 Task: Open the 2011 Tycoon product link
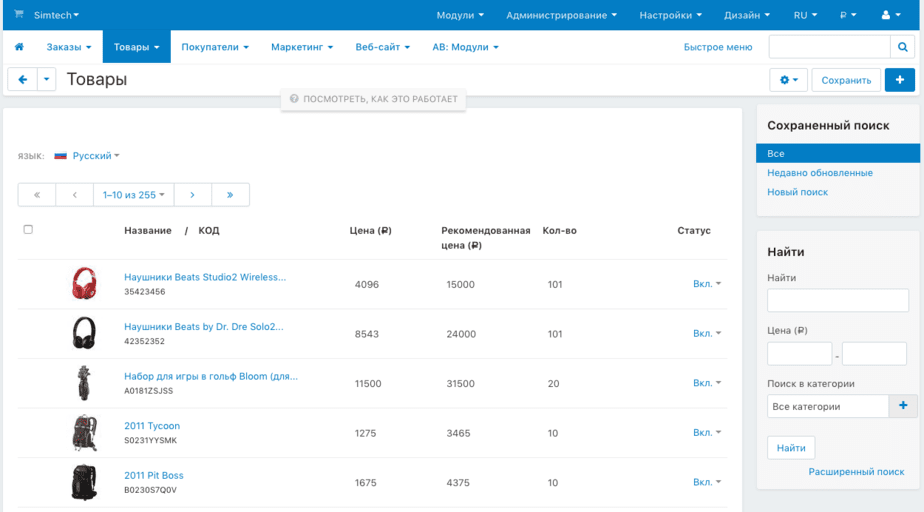152,425
